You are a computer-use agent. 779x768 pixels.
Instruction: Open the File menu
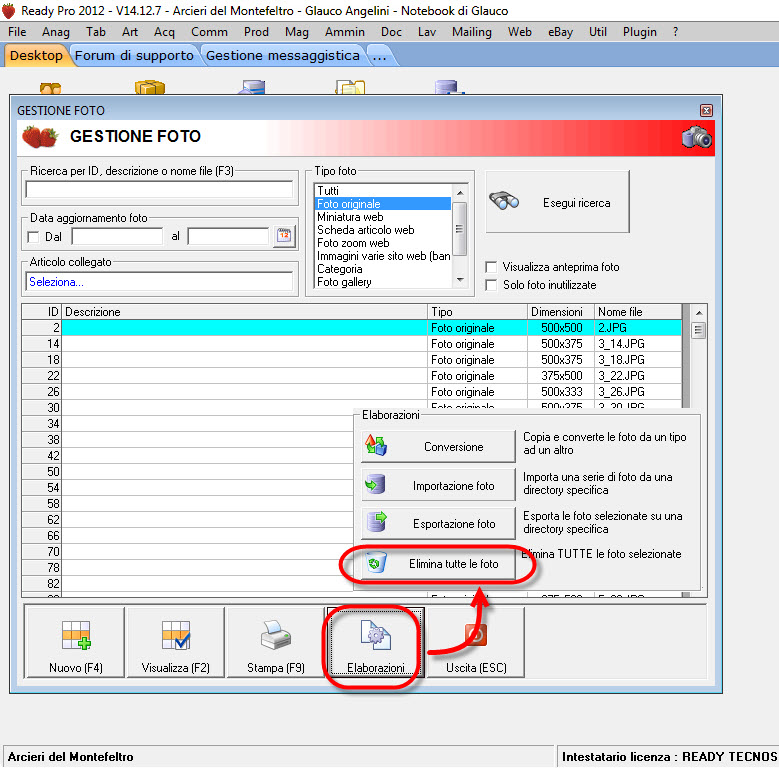point(17,32)
